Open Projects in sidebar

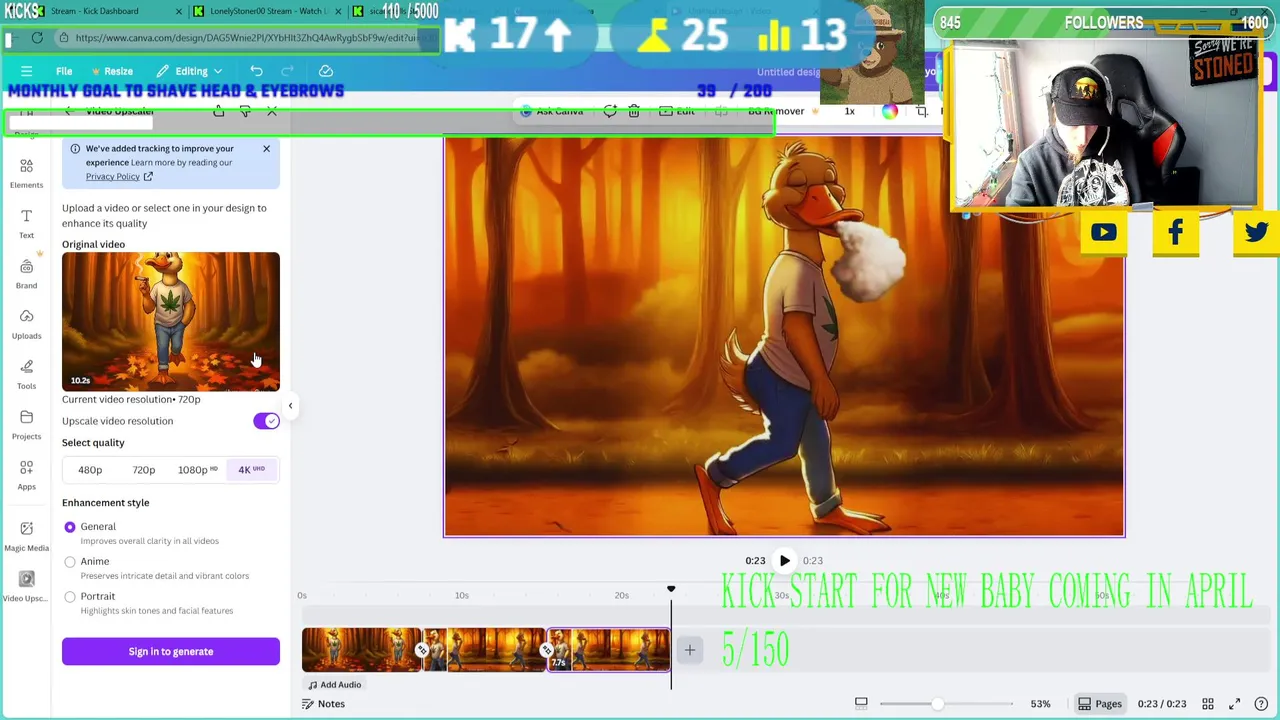[26, 424]
